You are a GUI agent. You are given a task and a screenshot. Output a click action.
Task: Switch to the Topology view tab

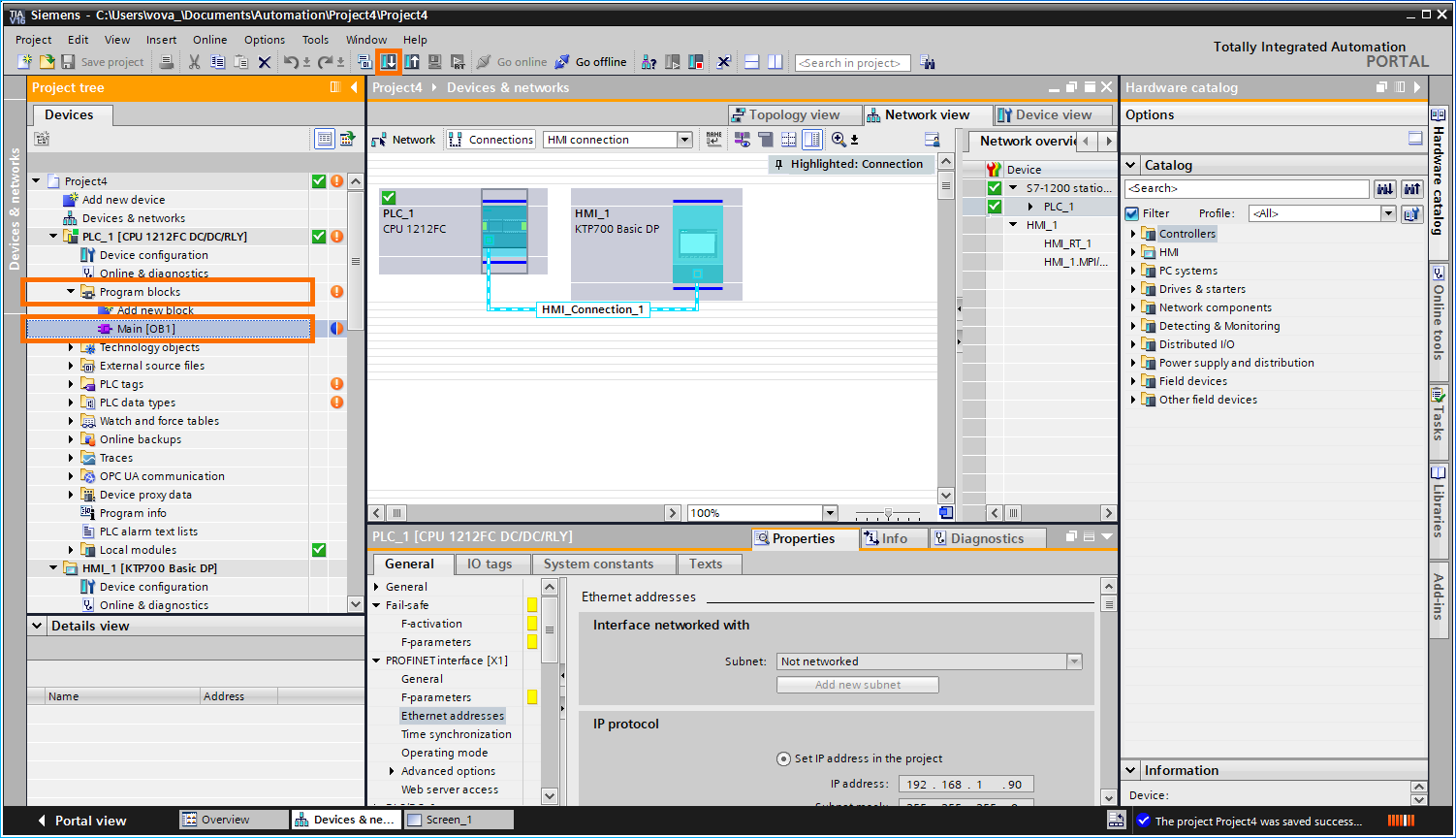pyautogui.click(x=794, y=114)
